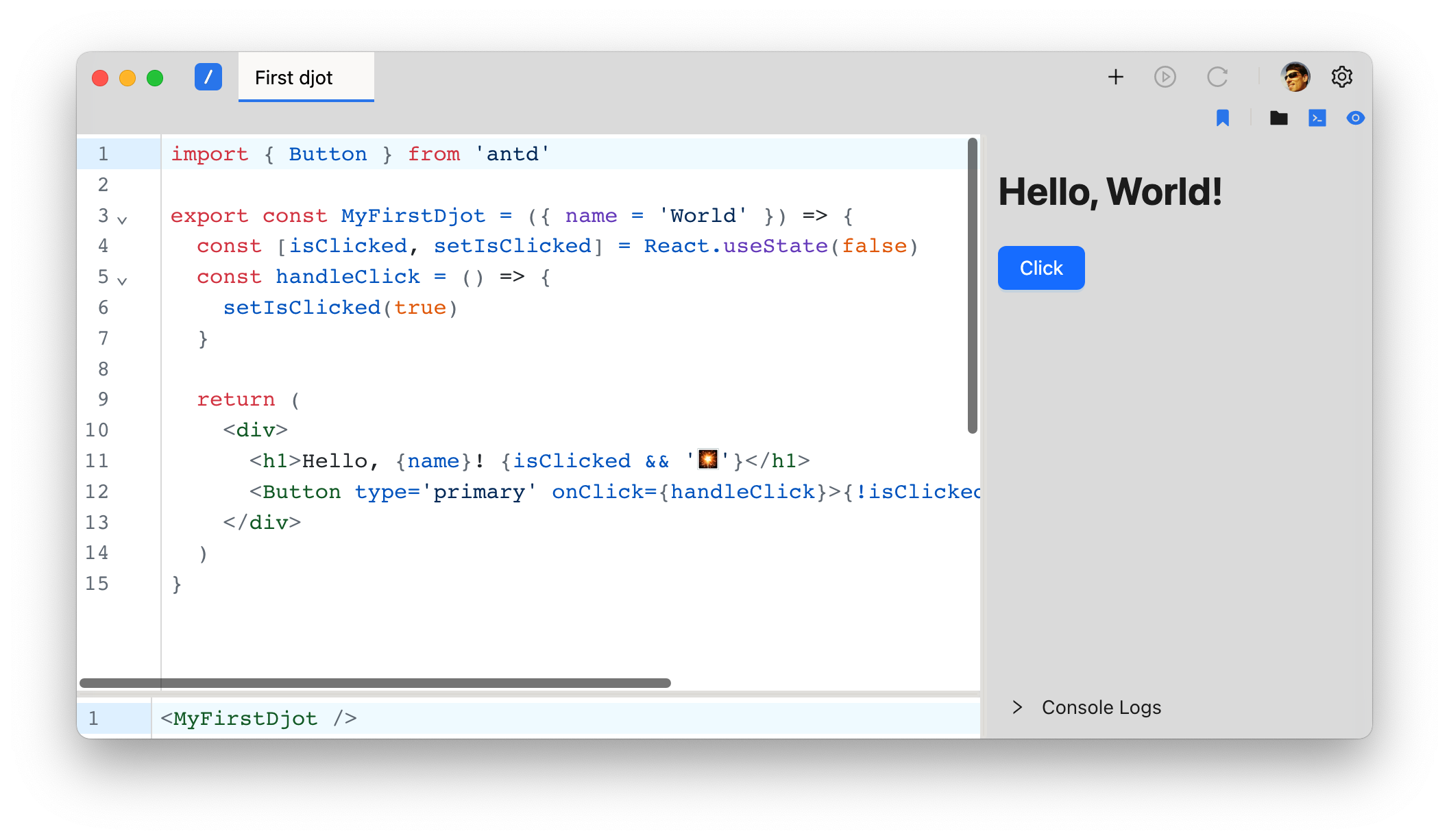Screen dimensions: 1449x840
Task: Expand the Console Logs section
Action: (1018, 707)
